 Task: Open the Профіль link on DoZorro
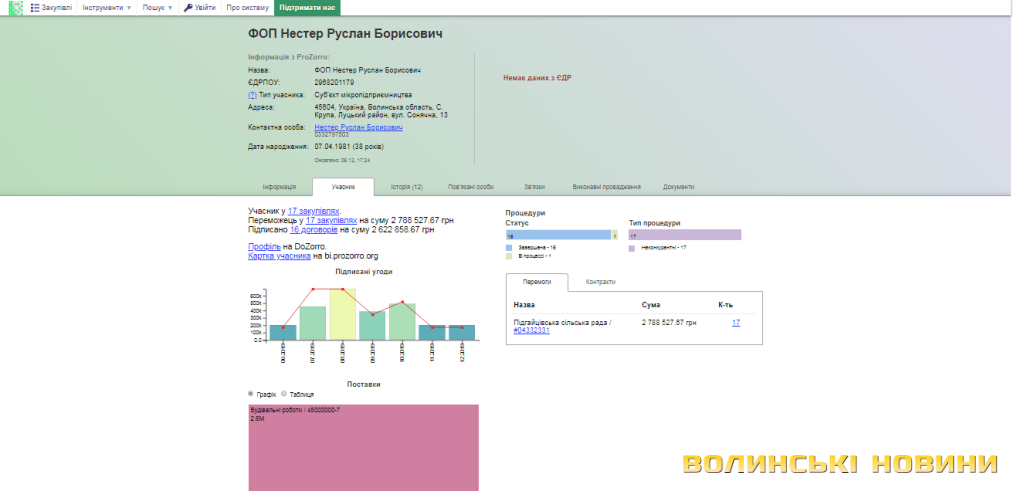point(264,246)
